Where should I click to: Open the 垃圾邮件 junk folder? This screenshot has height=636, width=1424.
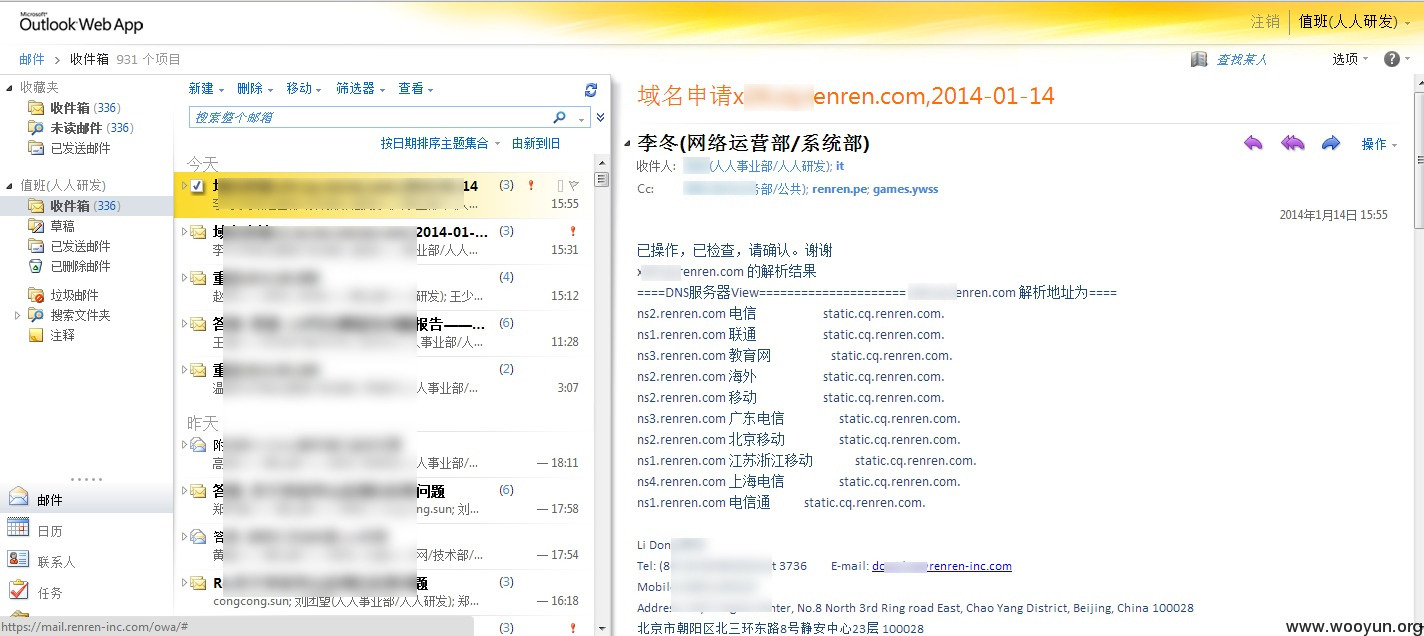pos(74,295)
